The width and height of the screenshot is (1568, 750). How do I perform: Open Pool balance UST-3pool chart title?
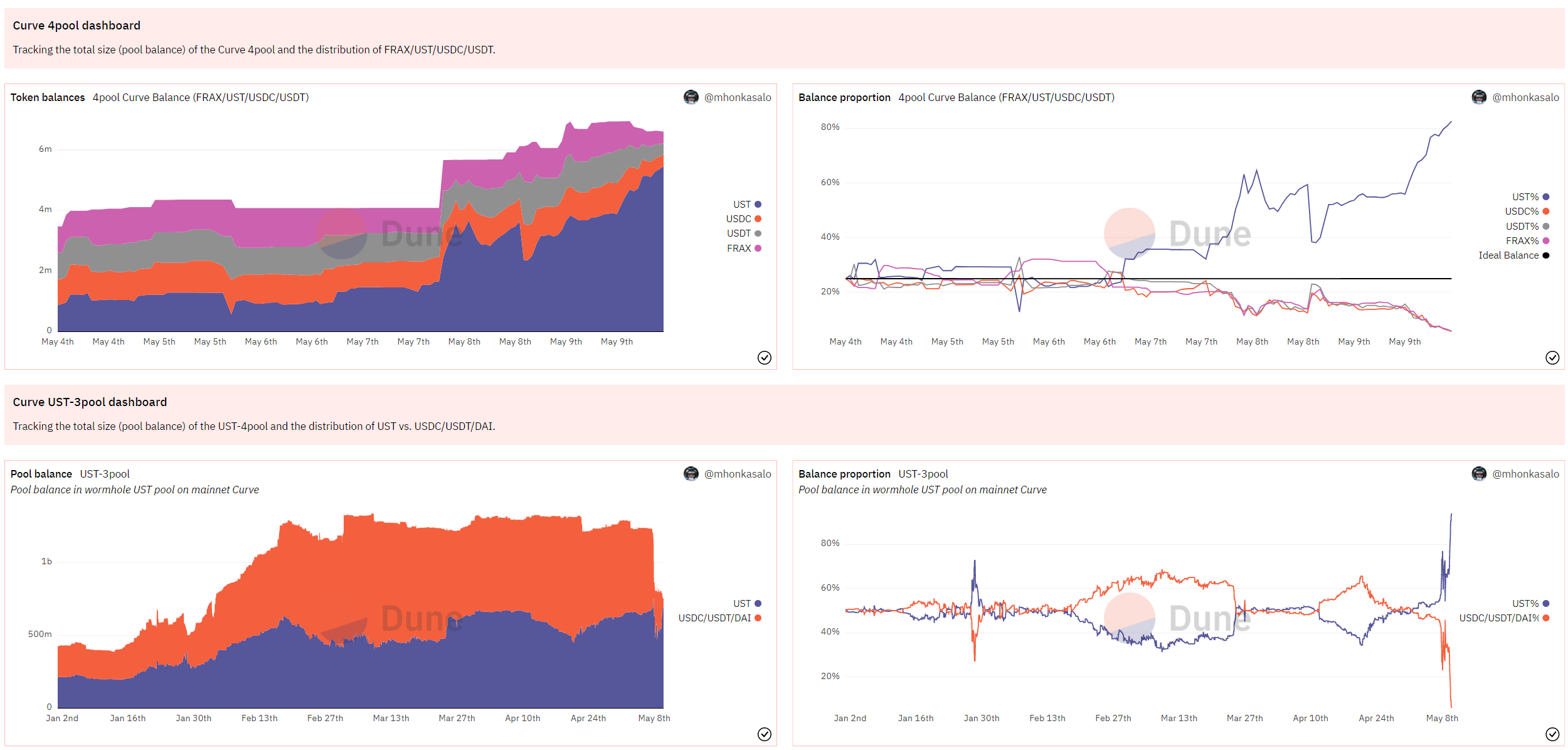tap(41, 474)
